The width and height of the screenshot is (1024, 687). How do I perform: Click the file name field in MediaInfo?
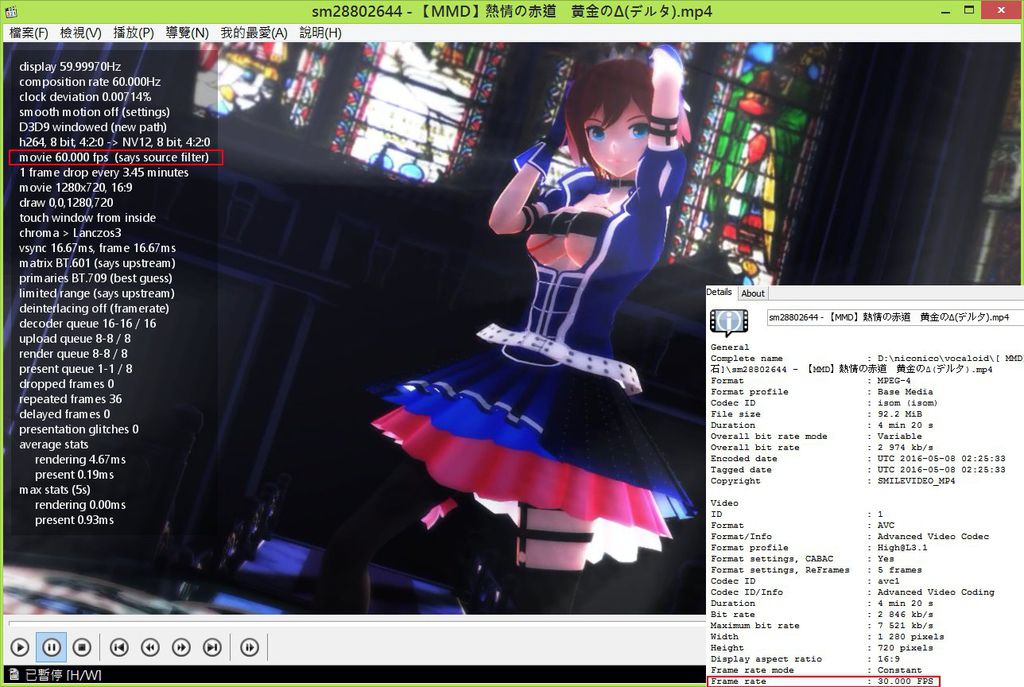coord(895,317)
